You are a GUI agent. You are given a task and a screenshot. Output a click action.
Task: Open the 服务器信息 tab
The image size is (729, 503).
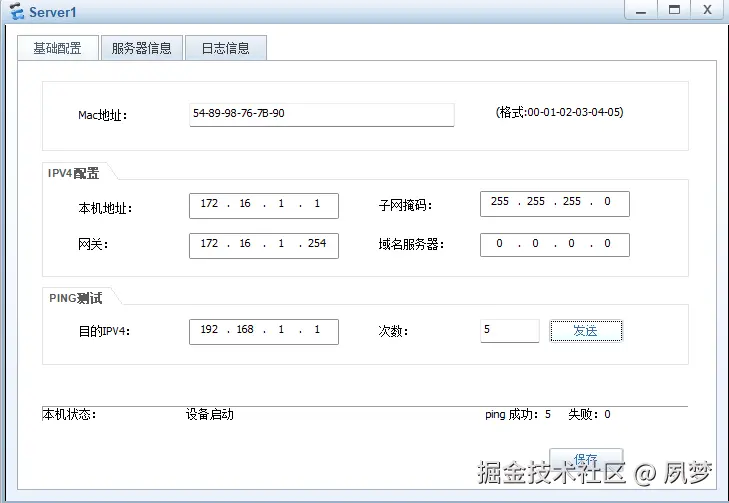142,48
